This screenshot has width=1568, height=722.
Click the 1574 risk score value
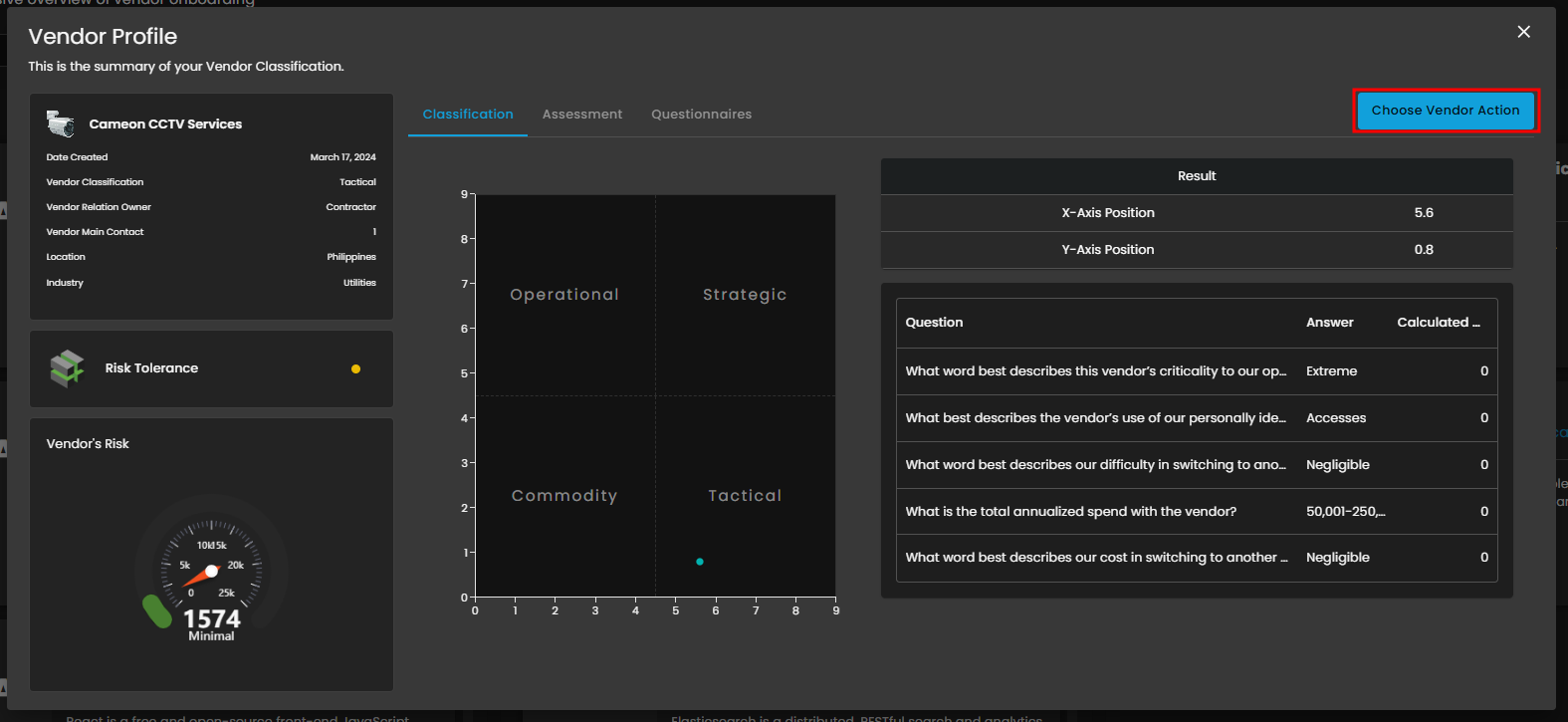click(212, 619)
